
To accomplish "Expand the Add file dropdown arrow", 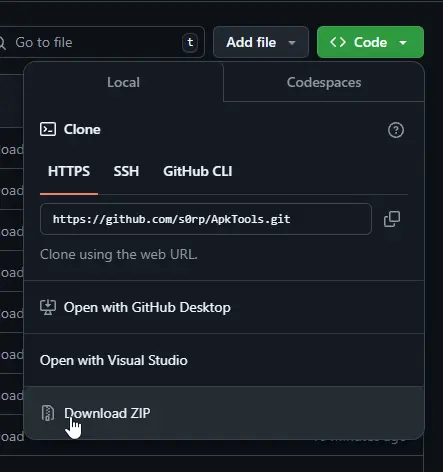I will (x=292, y=43).
